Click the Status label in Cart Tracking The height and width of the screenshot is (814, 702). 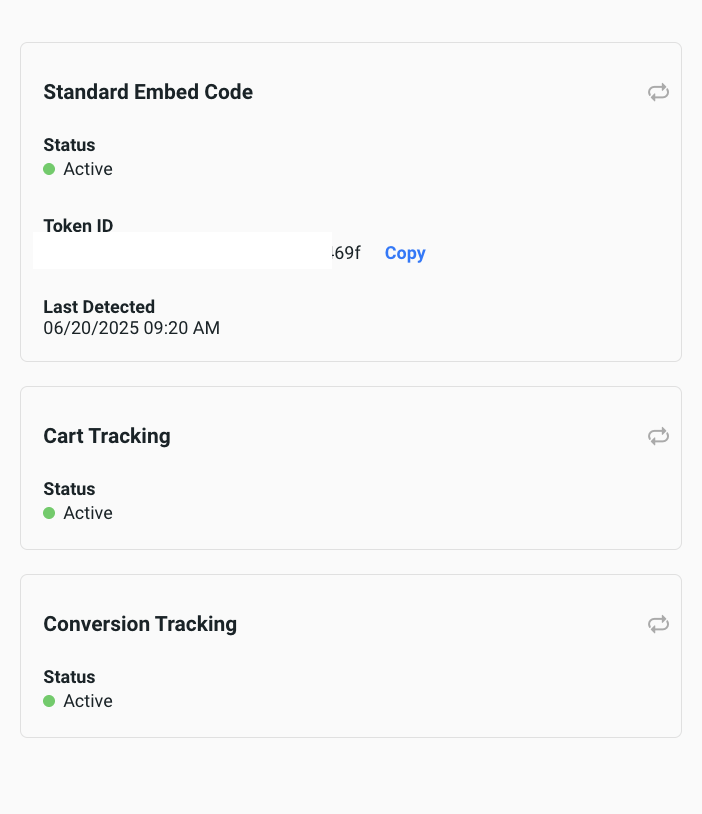69,489
